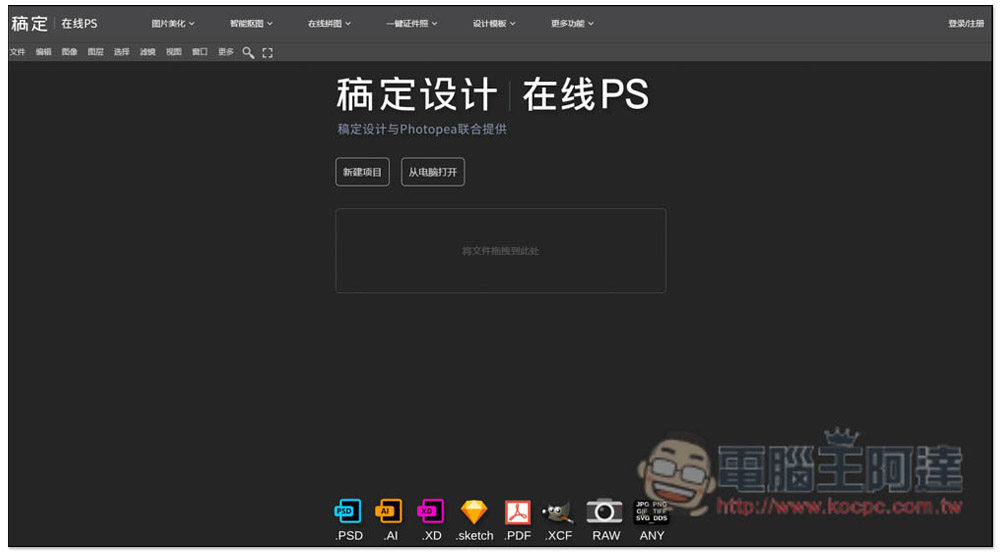This screenshot has width=1000, height=553.
Task: Click the 从电脑打开 button
Action: pyautogui.click(x=433, y=172)
